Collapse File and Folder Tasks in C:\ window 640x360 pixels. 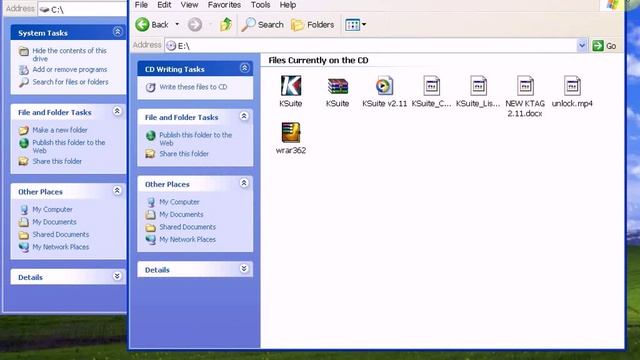pyautogui.click(x=117, y=111)
